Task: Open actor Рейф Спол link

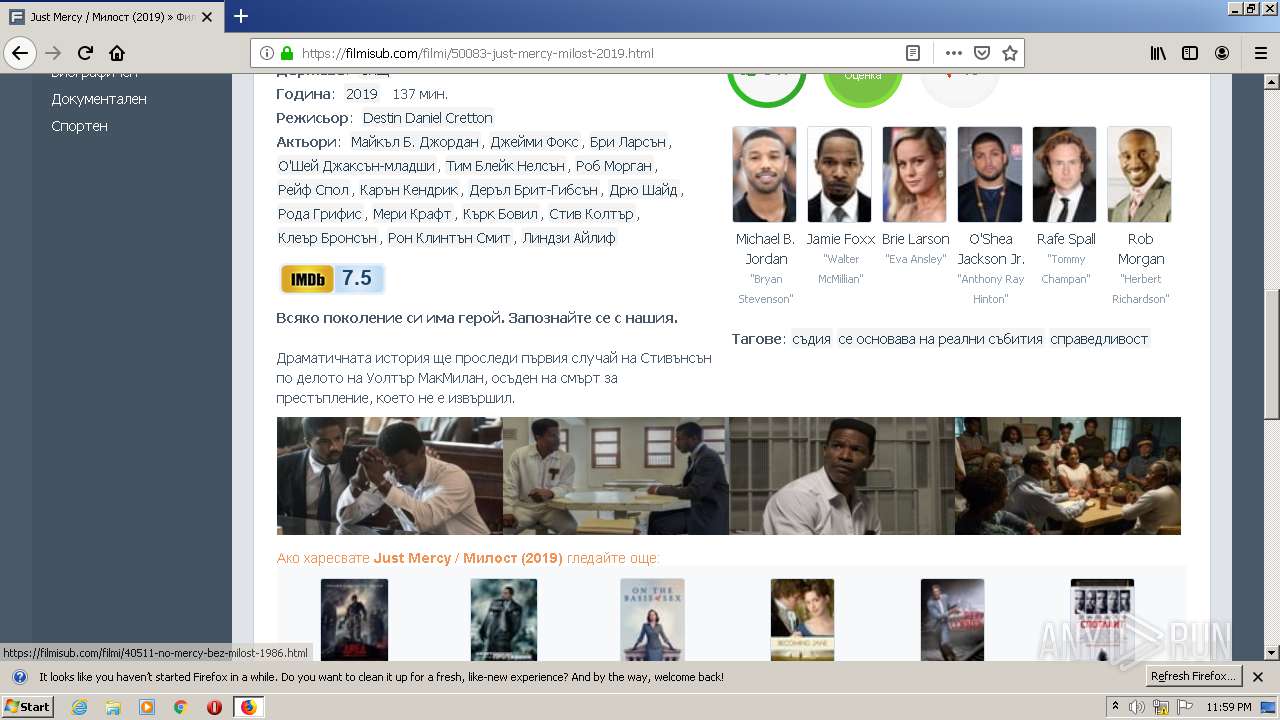Action: tap(314, 190)
